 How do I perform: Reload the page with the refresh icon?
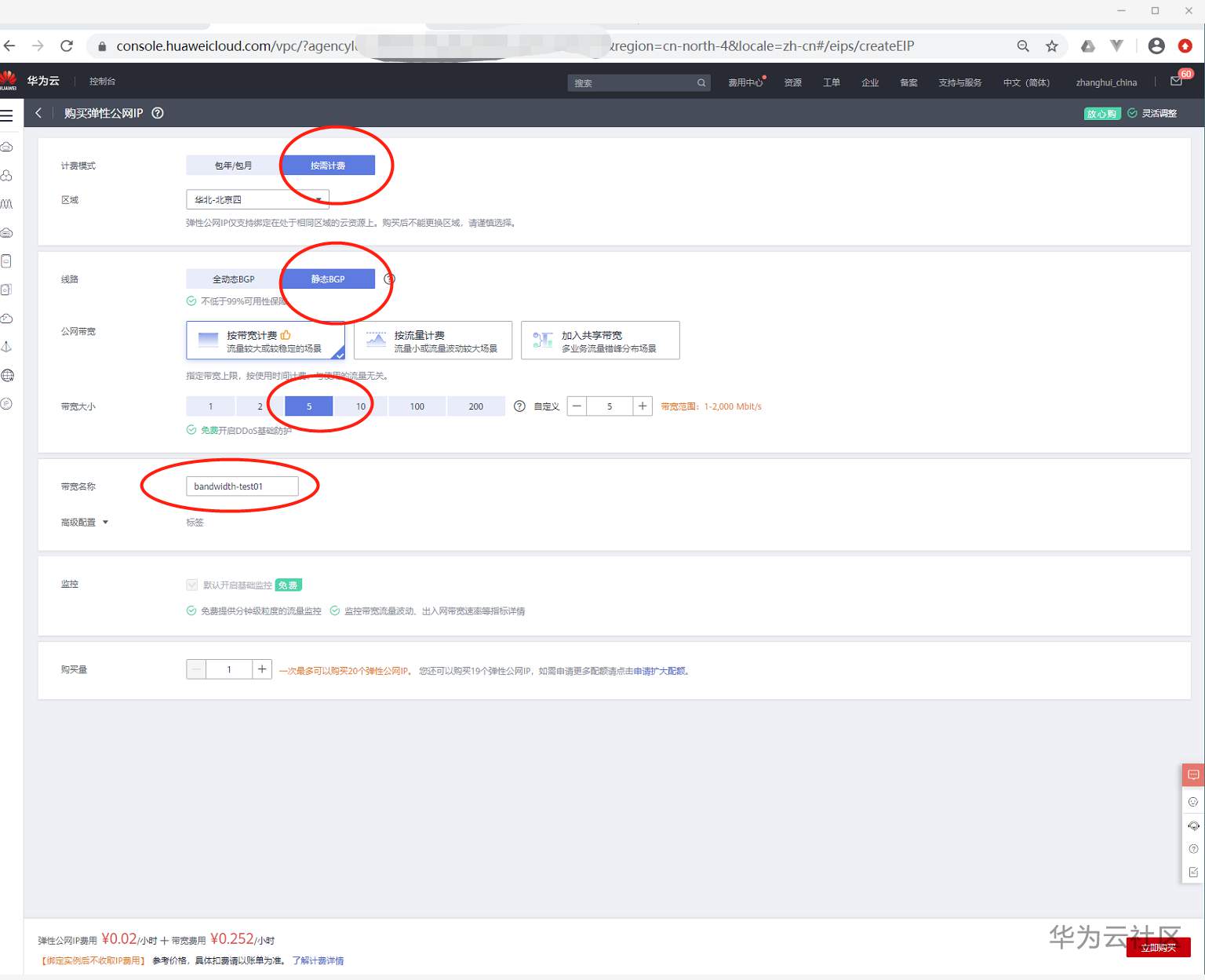pos(67,46)
